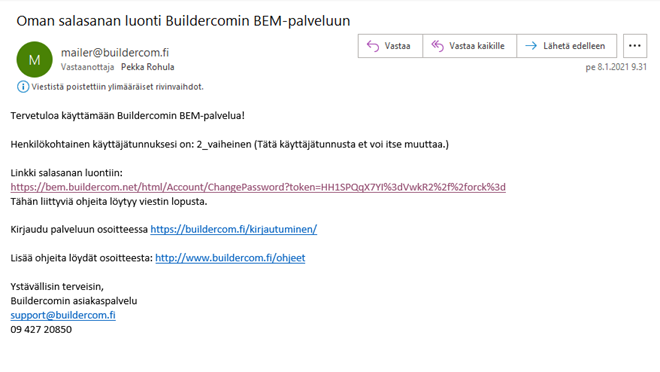
Task: Click the phone number 09 427 20850
Action: [41, 329]
